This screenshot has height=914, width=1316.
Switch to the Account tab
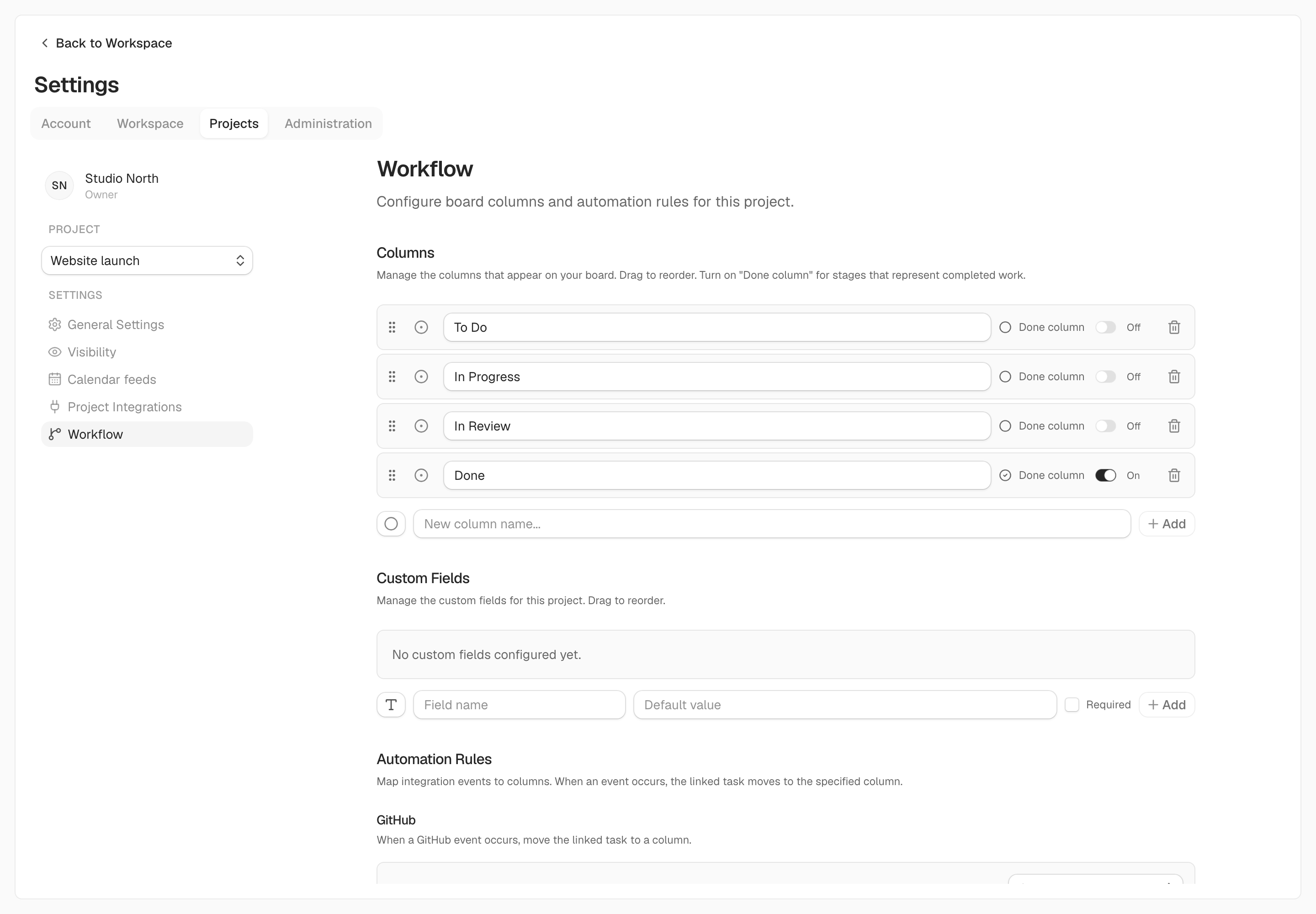[66, 123]
